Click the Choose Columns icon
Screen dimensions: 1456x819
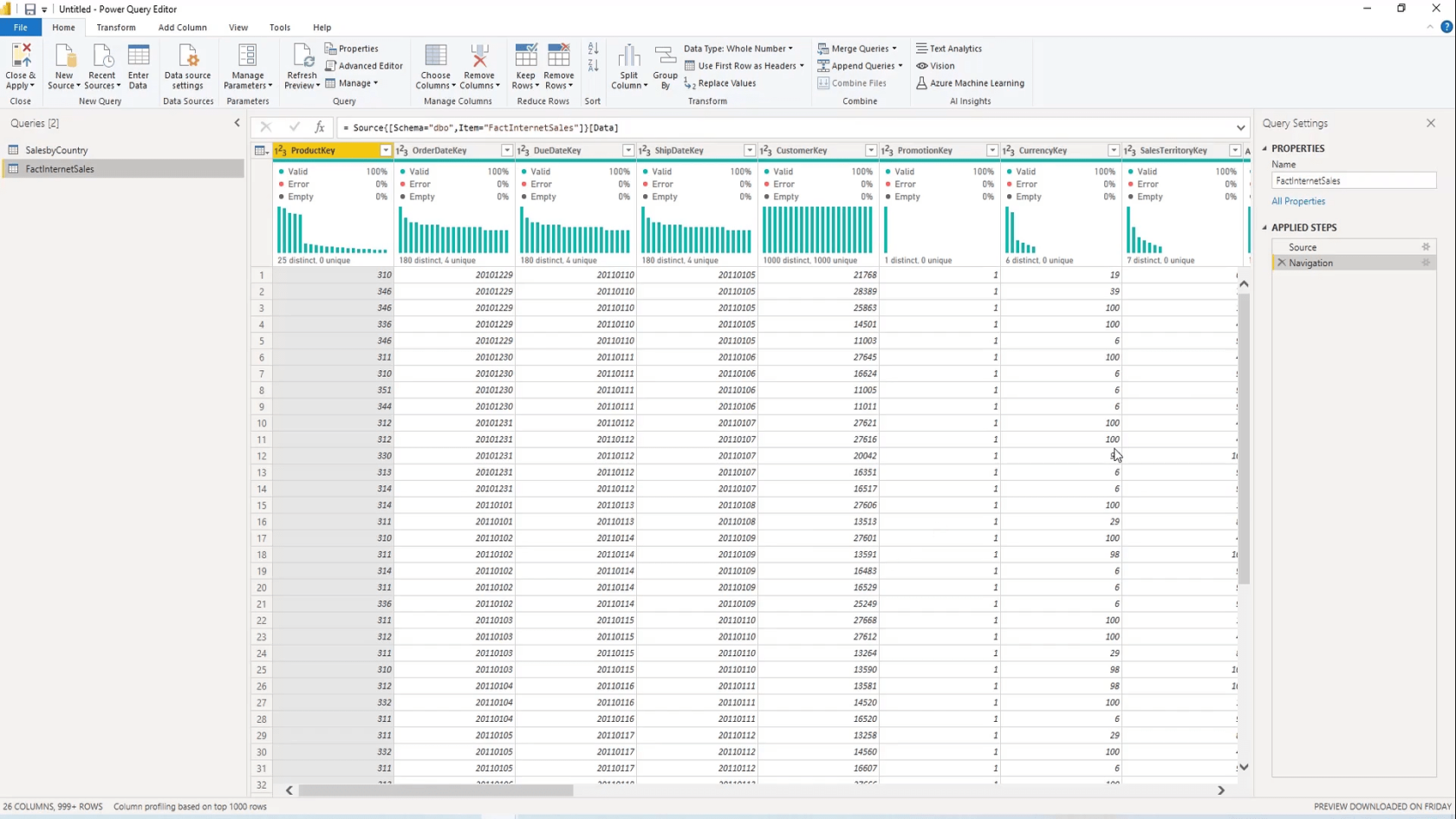436,55
